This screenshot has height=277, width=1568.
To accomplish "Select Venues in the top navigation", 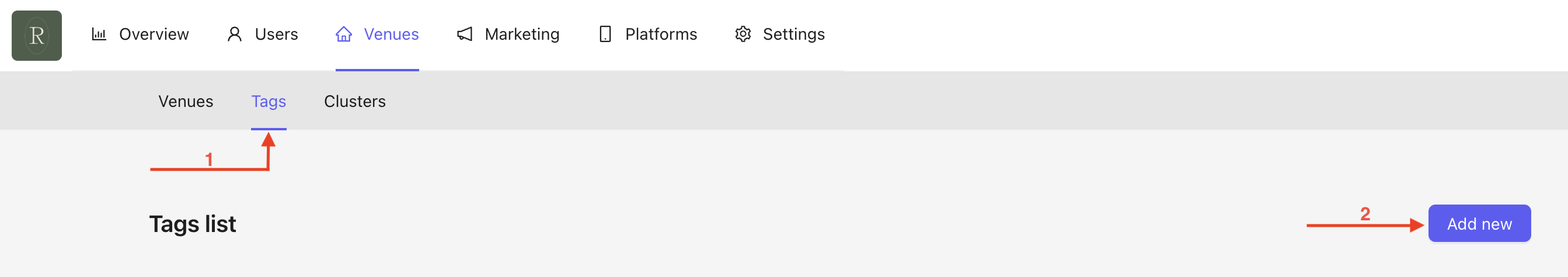I will [x=391, y=34].
